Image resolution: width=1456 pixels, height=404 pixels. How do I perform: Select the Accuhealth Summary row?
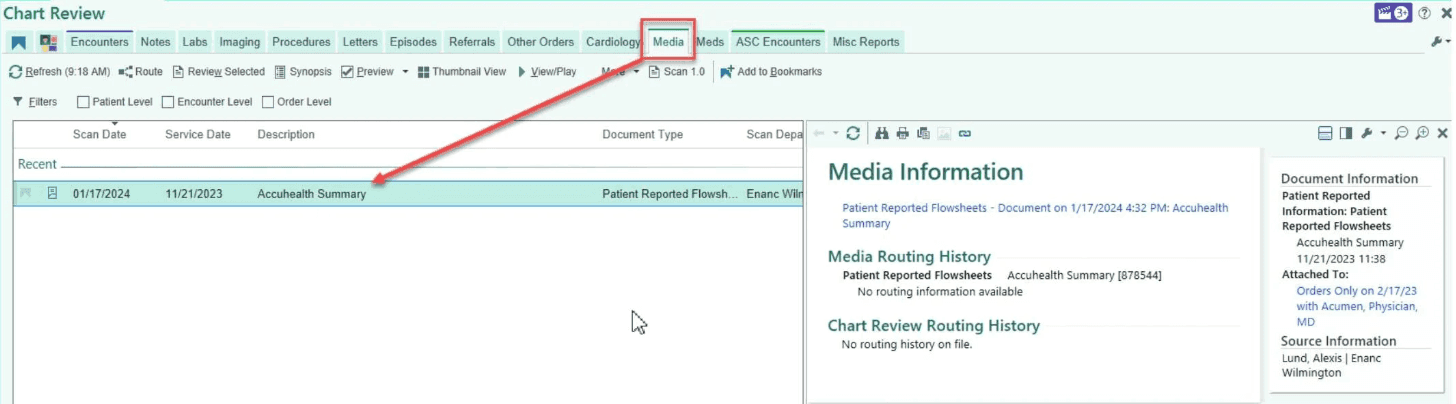coord(408,194)
